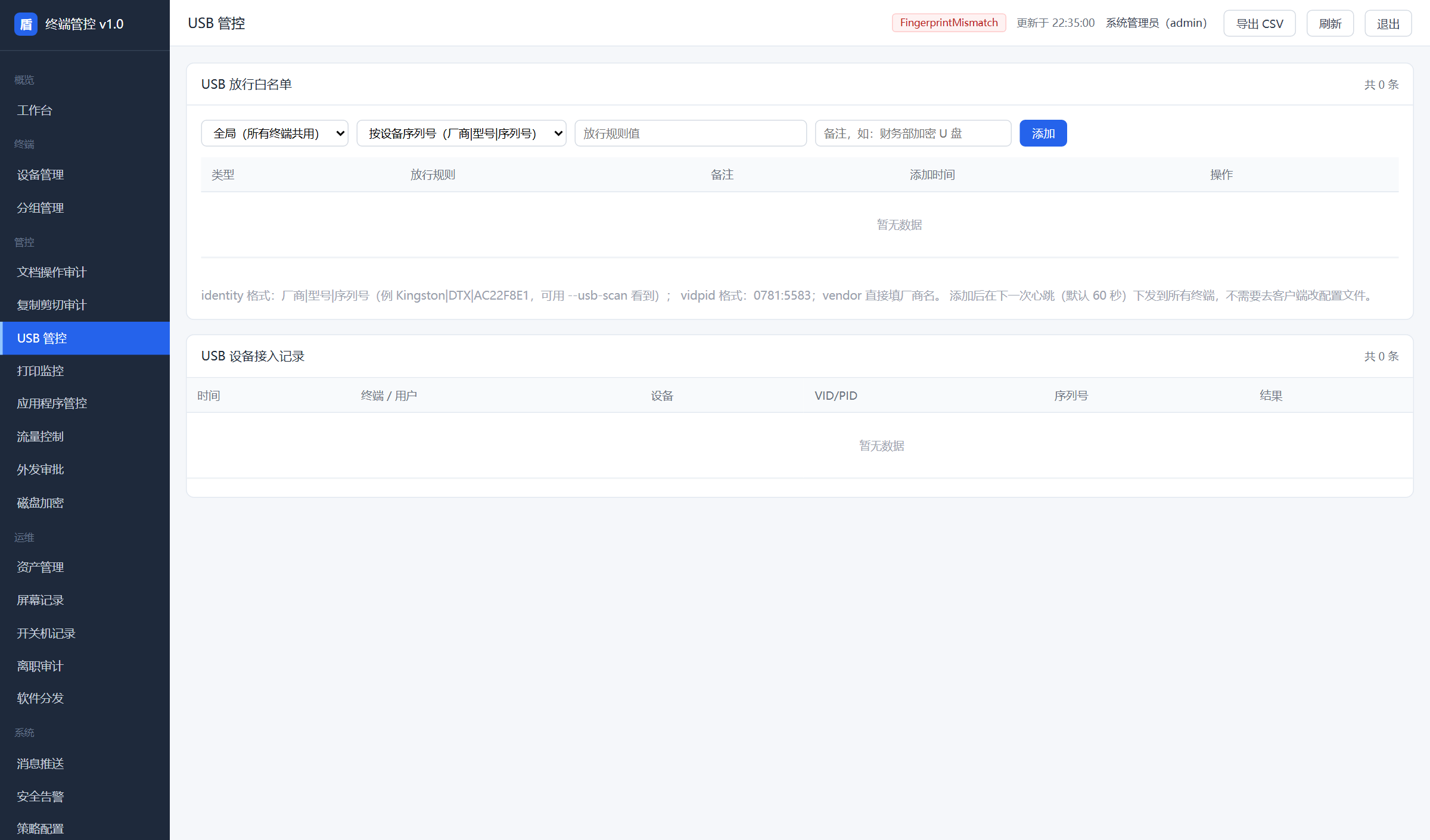Open 外发审批 in the sidebar
The height and width of the screenshot is (840, 1430).
click(x=85, y=469)
